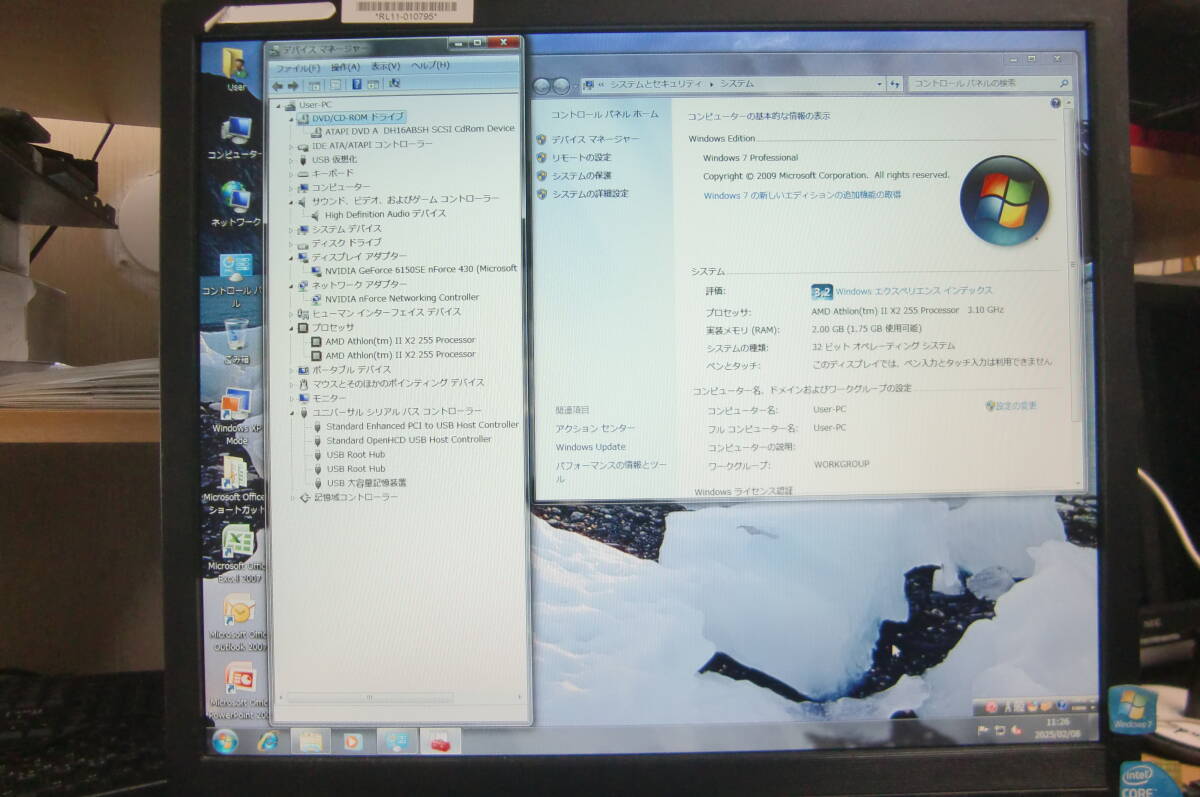Select the USB 大容量記憶装置 entry
Viewport: 1200px width, 797px height.
tap(359, 483)
